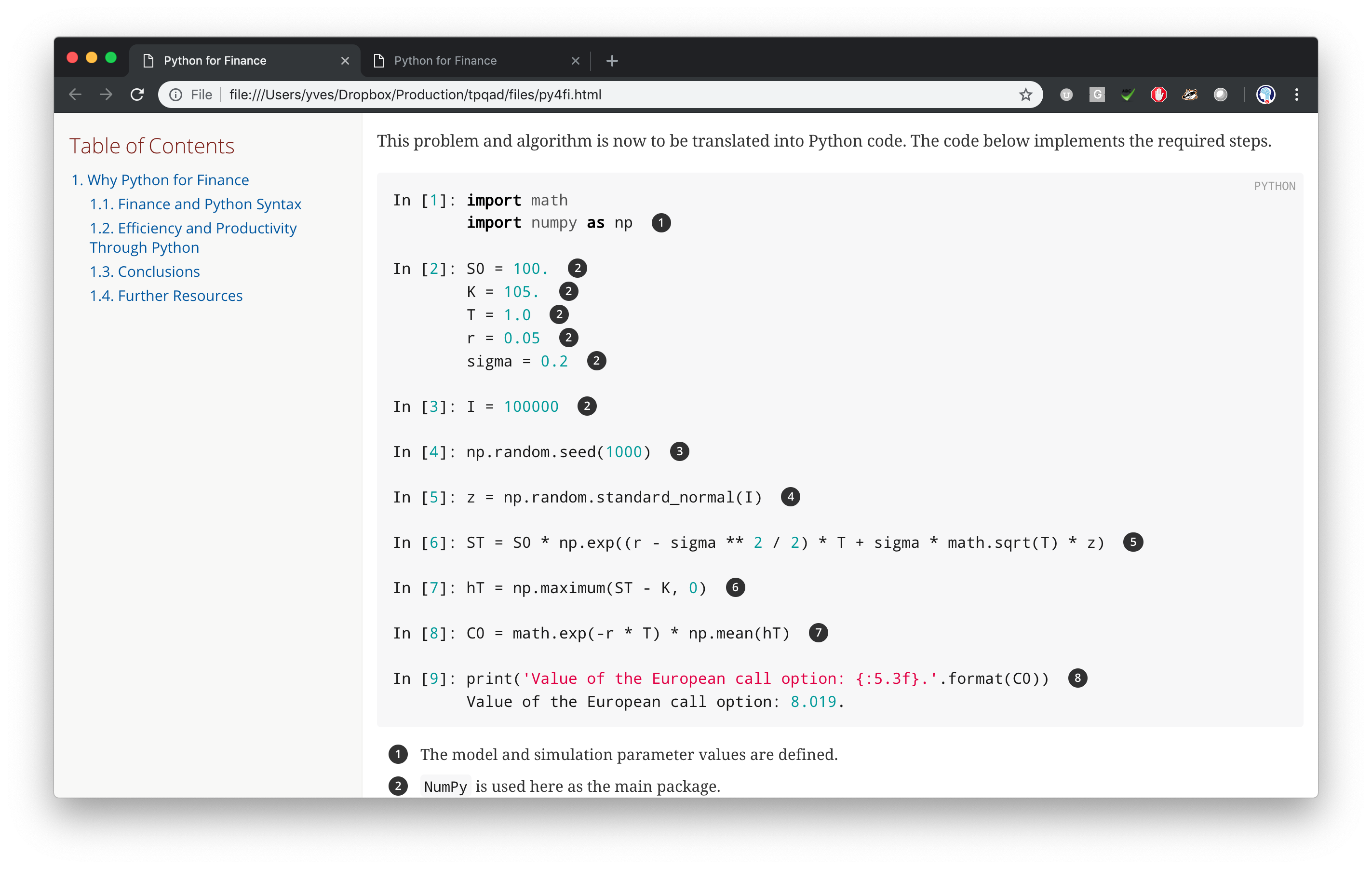Open a new browser tab

(x=612, y=61)
